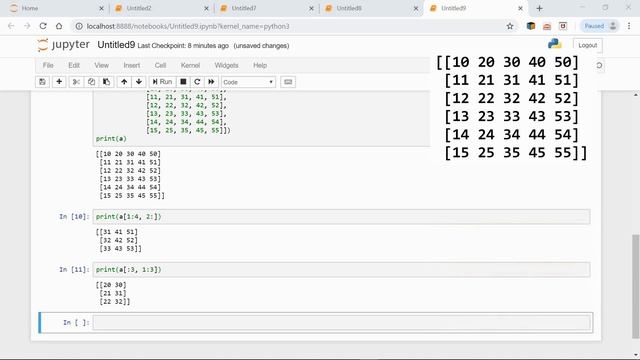Click the output row [21 31]
This screenshot has width=640, height=360.
pyautogui.click(x=113, y=293)
